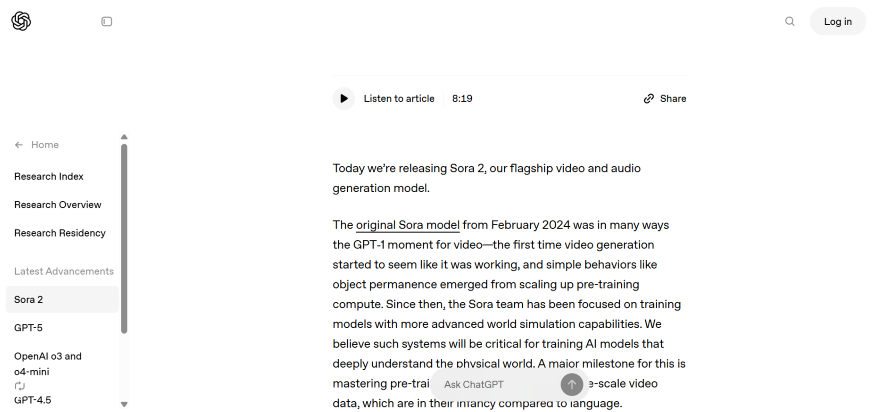Click sidebar scrollbar up arrow
Image resolution: width=880 pixels, height=412 pixels.
tap(124, 137)
